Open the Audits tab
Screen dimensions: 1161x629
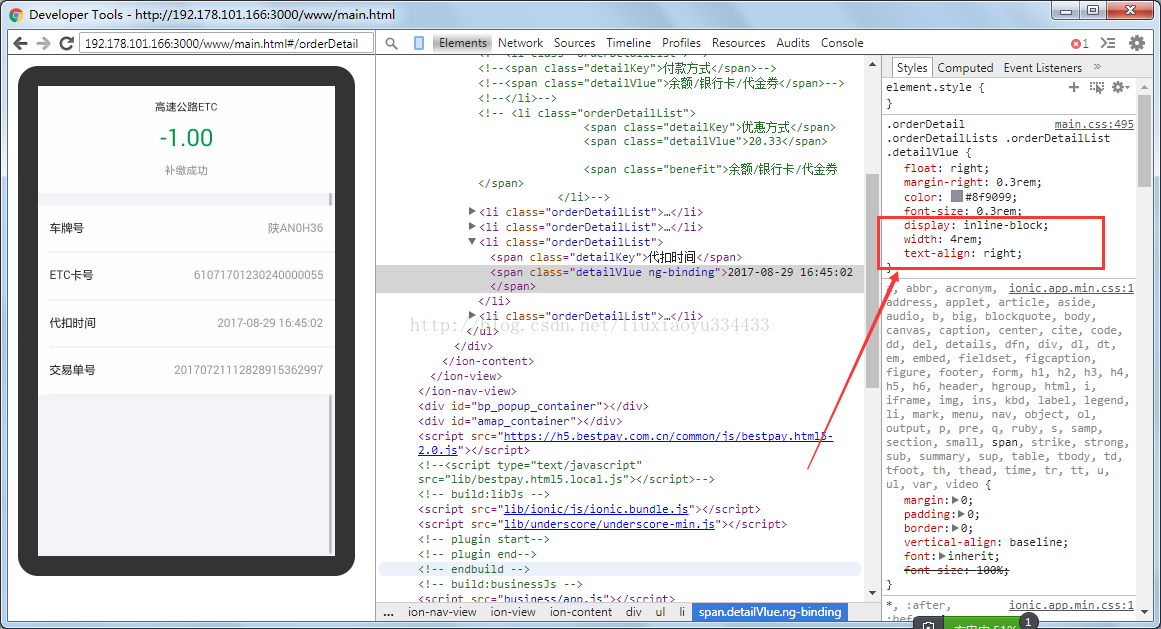tap(793, 43)
